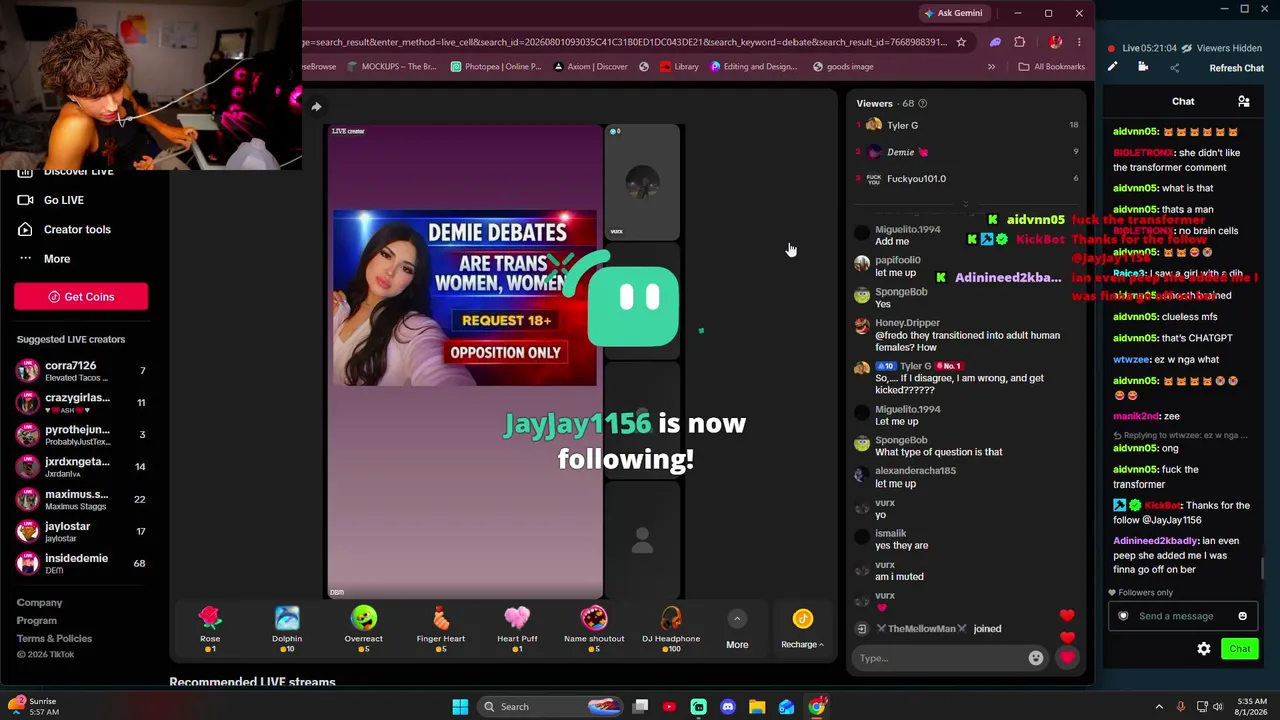Image resolution: width=1280 pixels, height=720 pixels.
Task: Expand More gifts with the up chevron
Action: point(737,619)
